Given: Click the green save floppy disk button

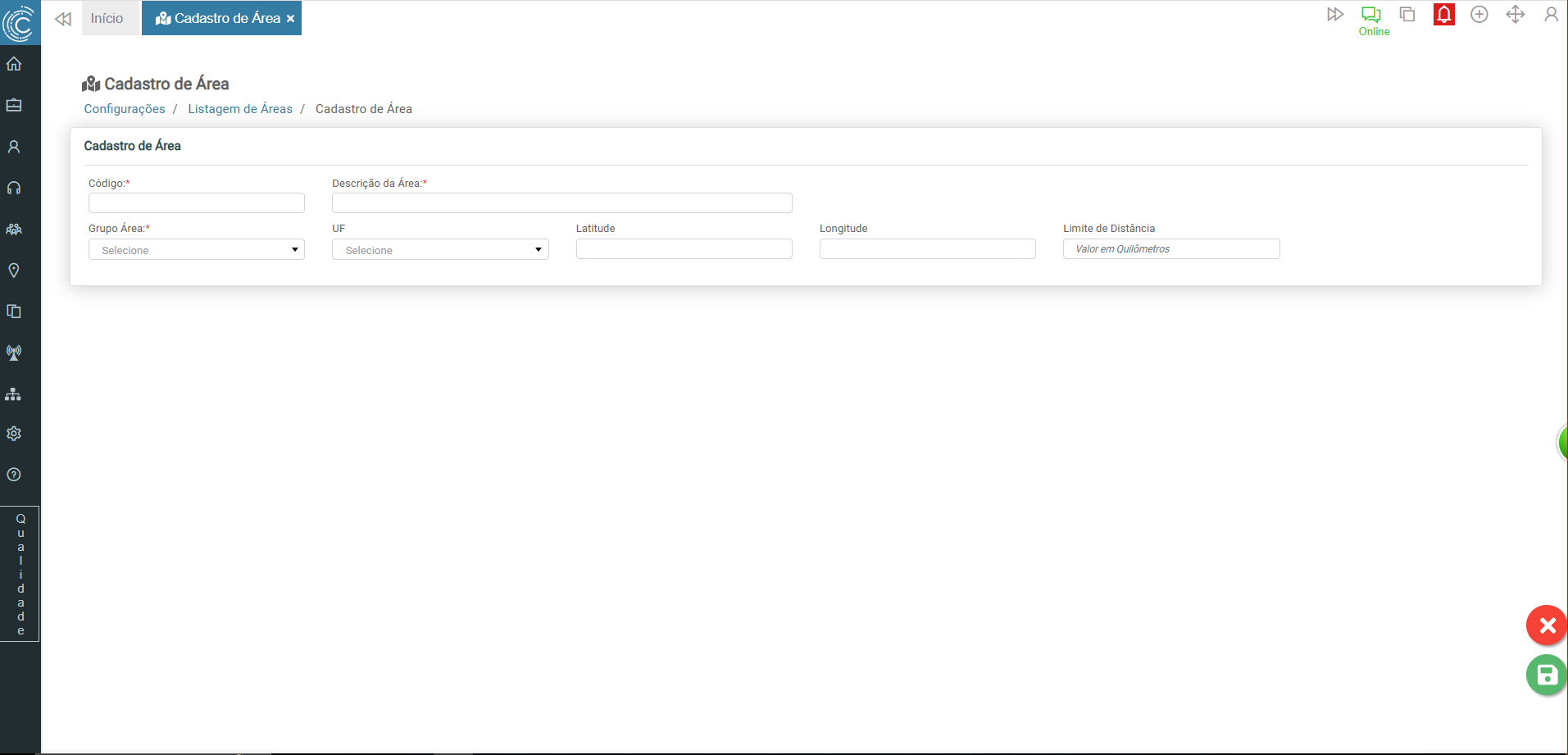Looking at the screenshot, I should 1546,675.
